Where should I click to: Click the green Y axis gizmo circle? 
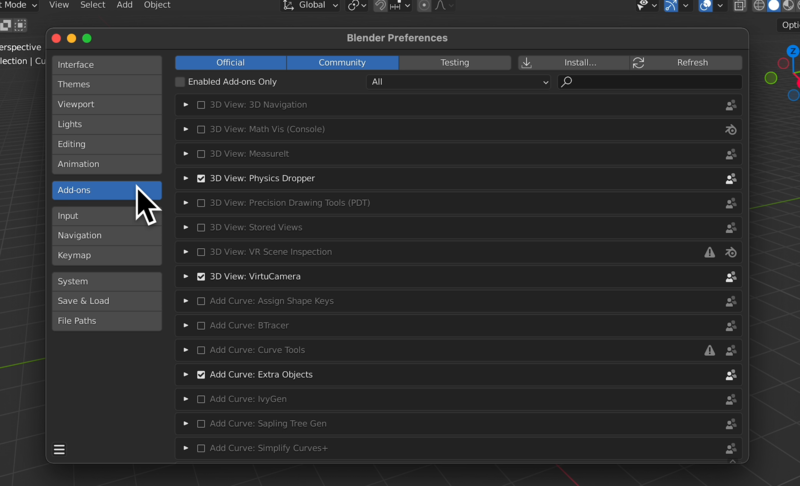click(x=771, y=78)
